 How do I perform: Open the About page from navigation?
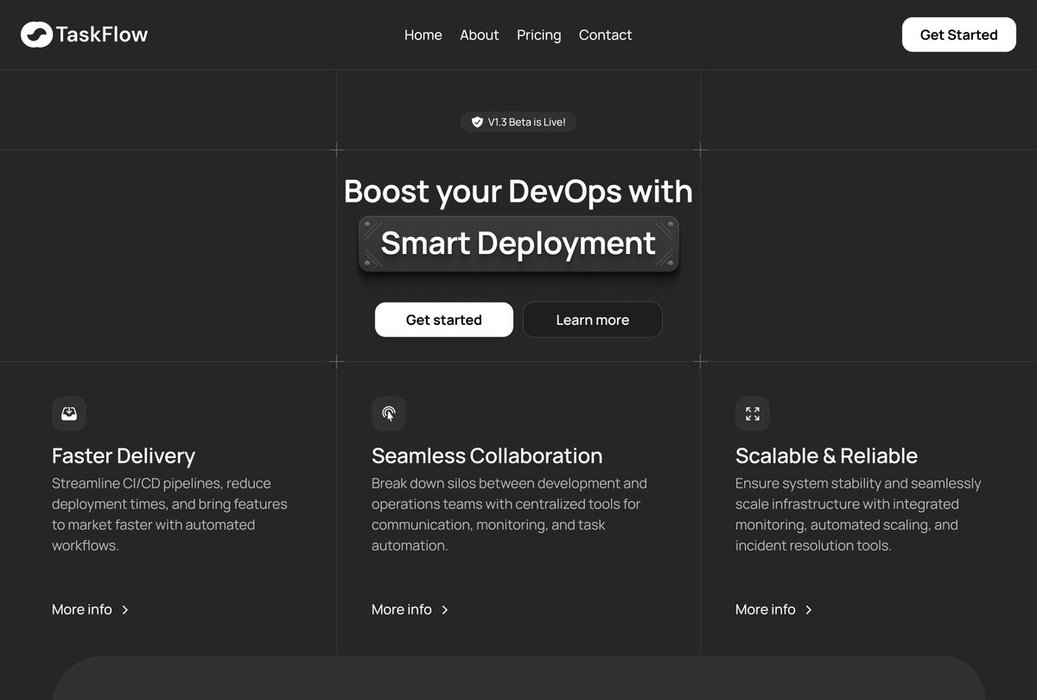tap(479, 35)
